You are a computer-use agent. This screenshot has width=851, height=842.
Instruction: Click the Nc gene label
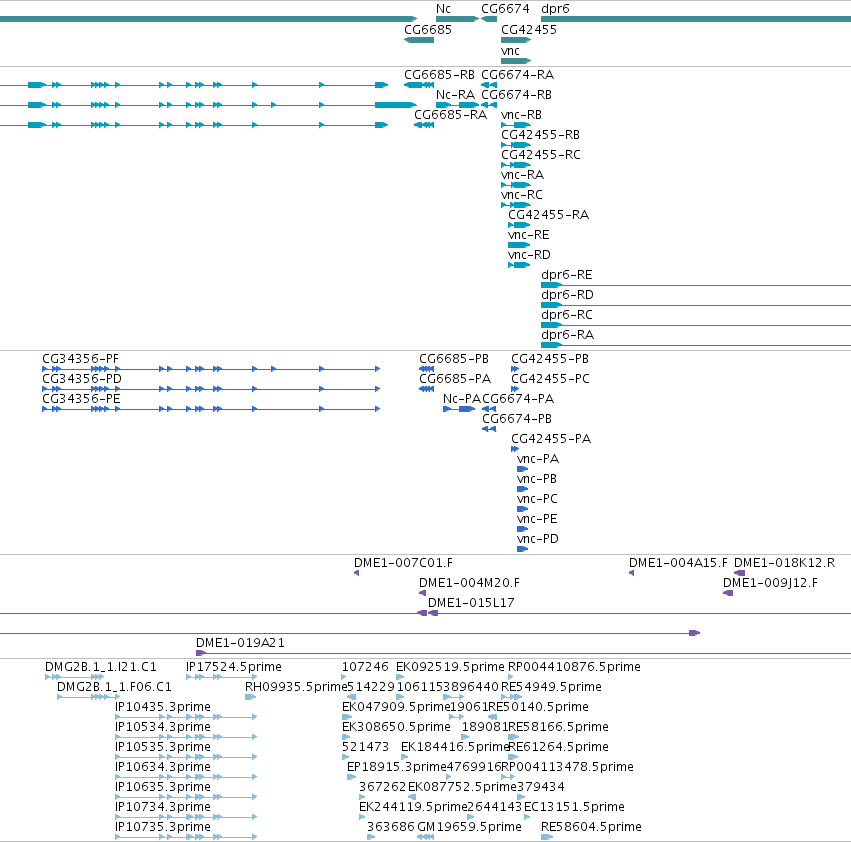(x=443, y=9)
